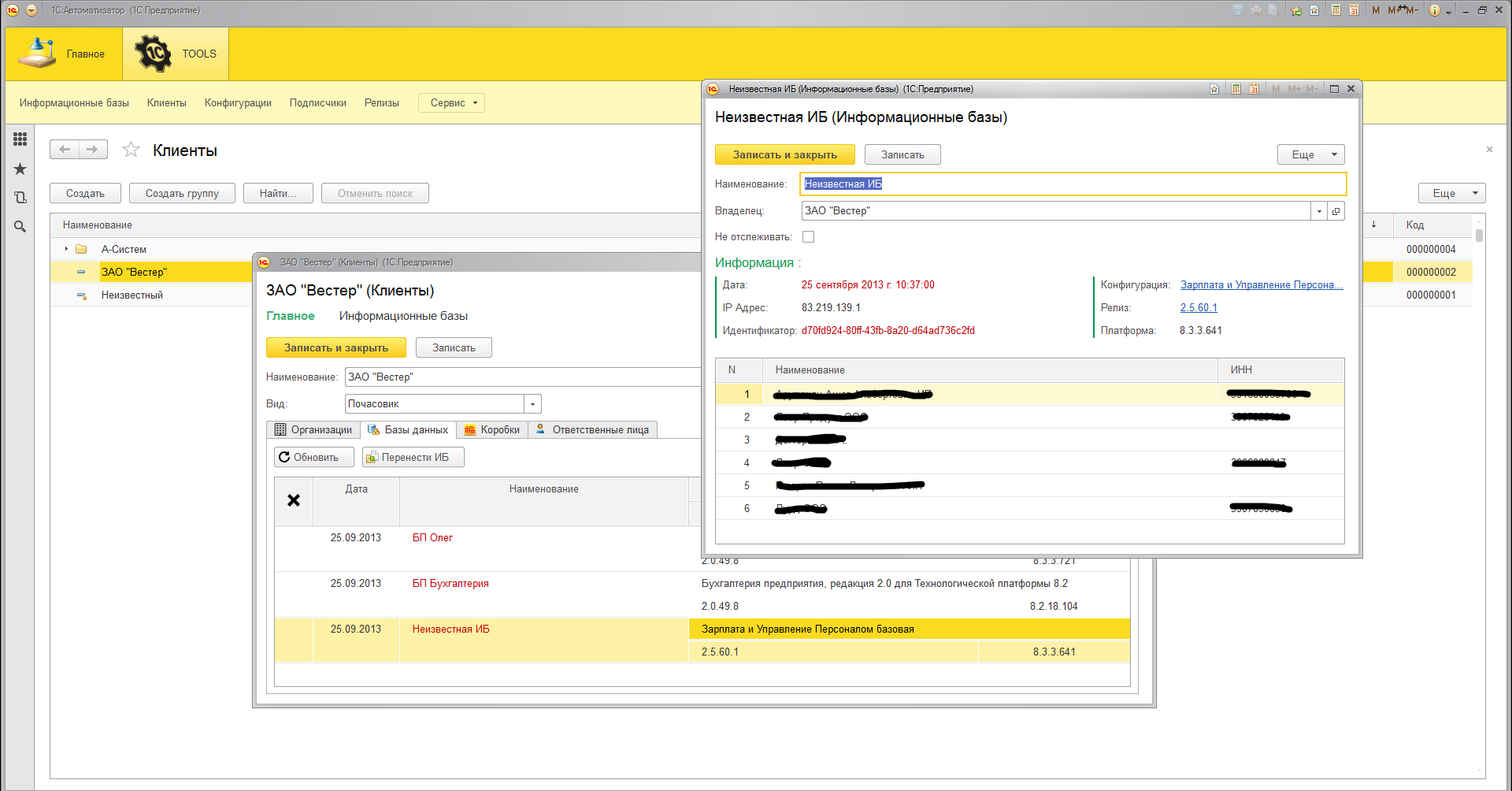Switch to Базы данных tab
Viewport: 1512px width, 791px height.
point(407,429)
